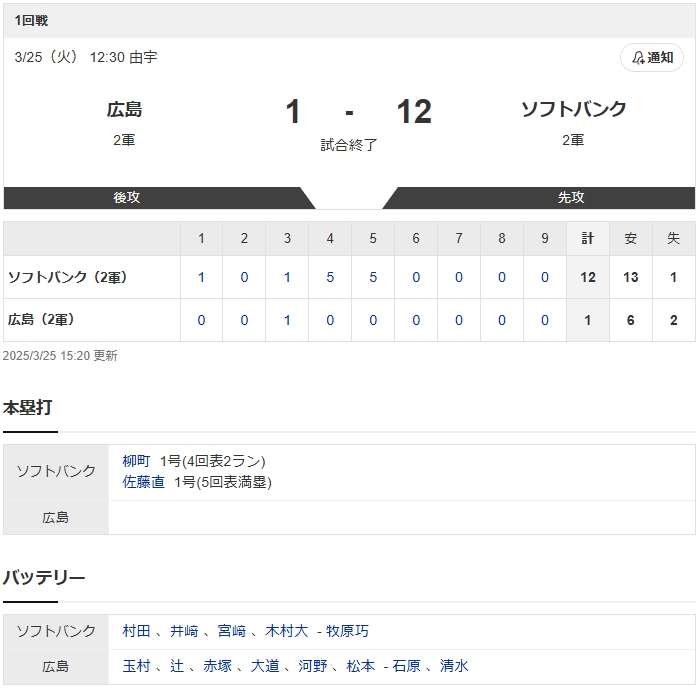Open Hiroshima pitcher link 赤塚

[217, 665]
